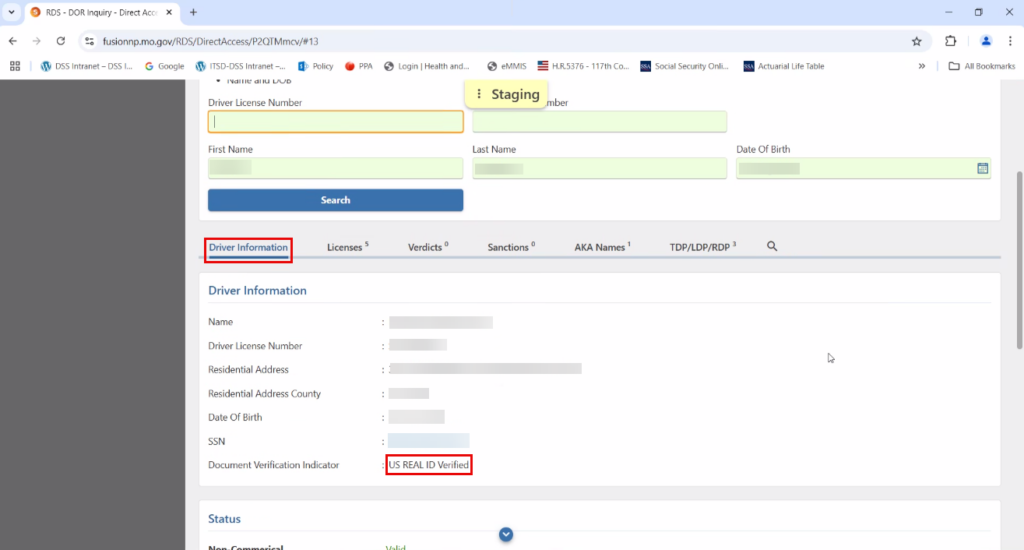The width and height of the screenshot is (1024, 550).
Task: Open site information icon in address bar
Action: pos(89,41)
